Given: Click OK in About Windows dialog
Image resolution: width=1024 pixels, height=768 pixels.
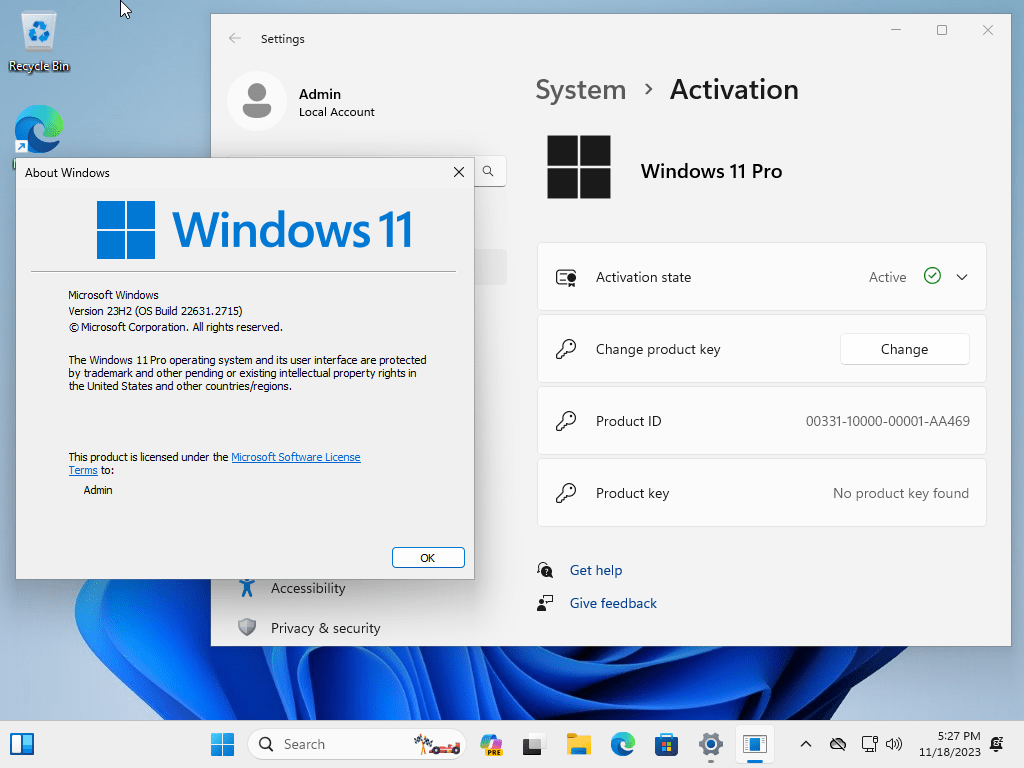Looking at the screenshot, I should [x=428, y=558].
